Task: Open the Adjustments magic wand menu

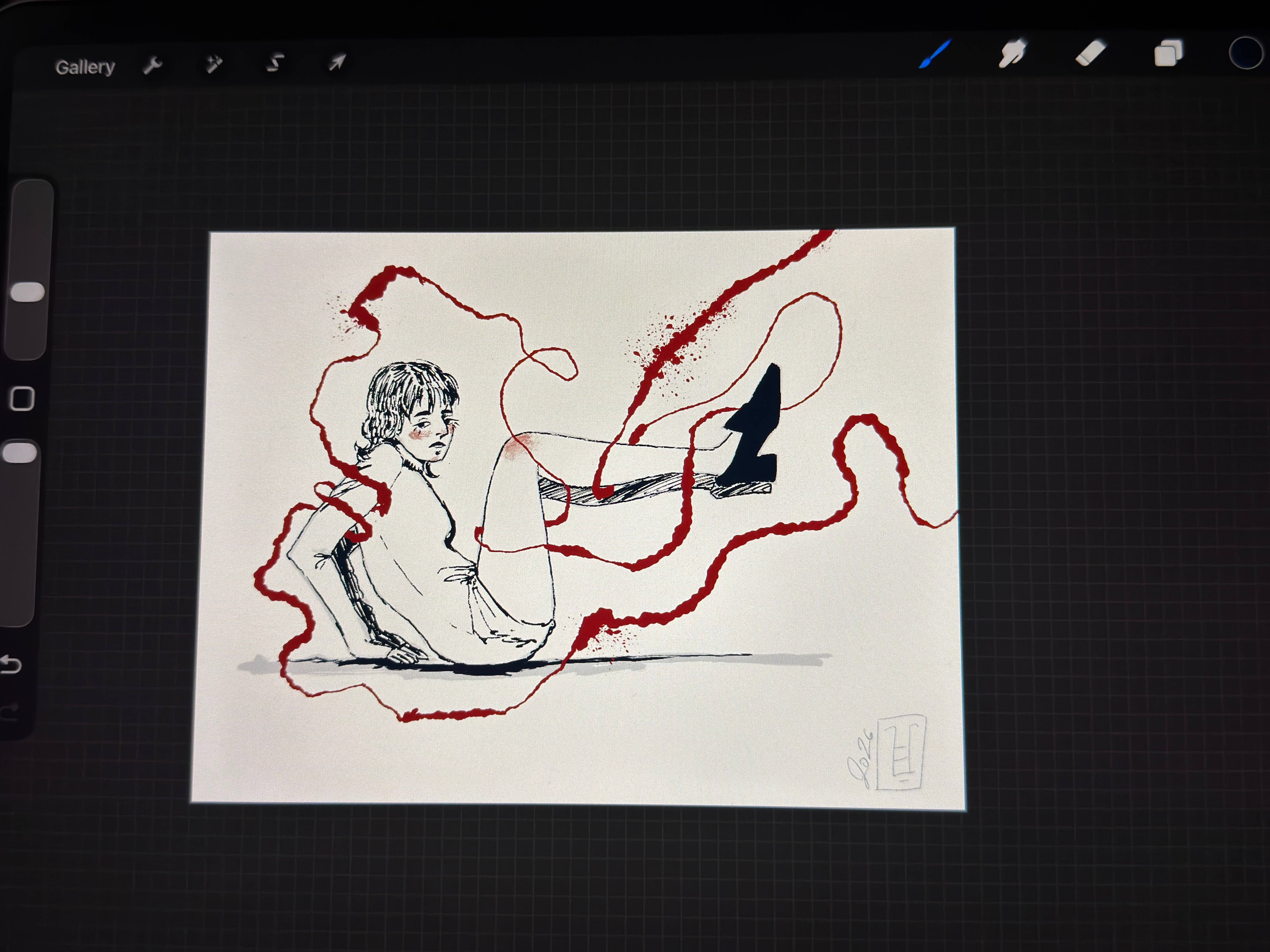Action: coord(214,64)
